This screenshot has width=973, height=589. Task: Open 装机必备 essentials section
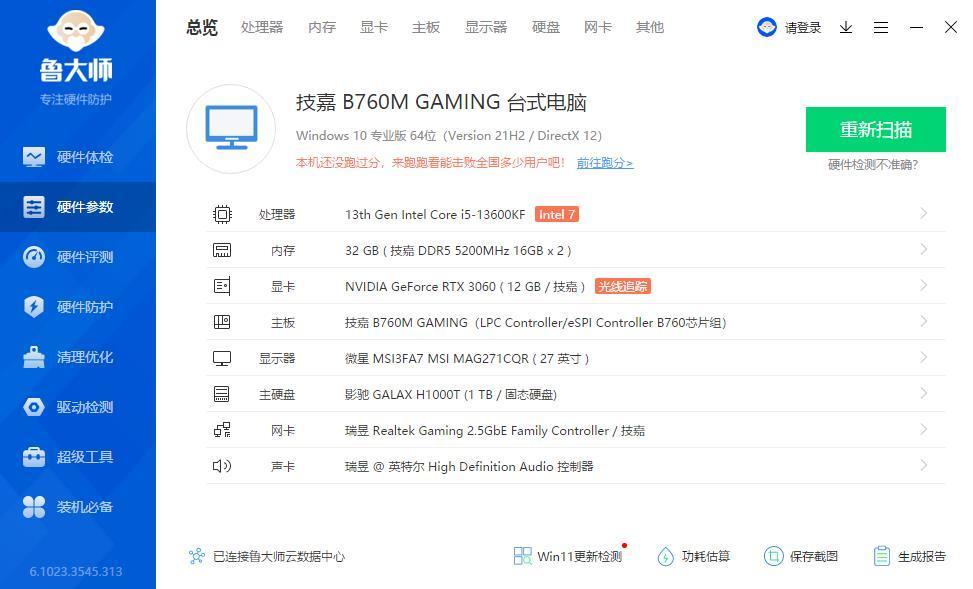click(x=78, y=507)
